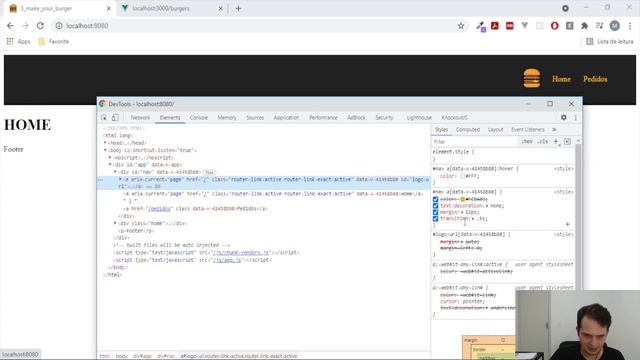Click the browser forward arrow
The width and height of the screenshot is (640, 360).
pyautogui.click(x=25, y=26)
